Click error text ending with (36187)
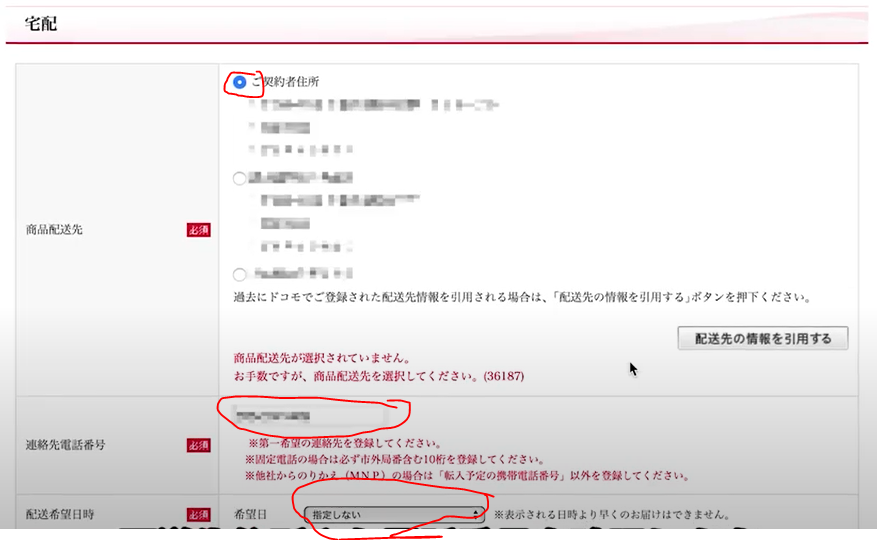This screenshot has height=540, width=877. point(379,376)
